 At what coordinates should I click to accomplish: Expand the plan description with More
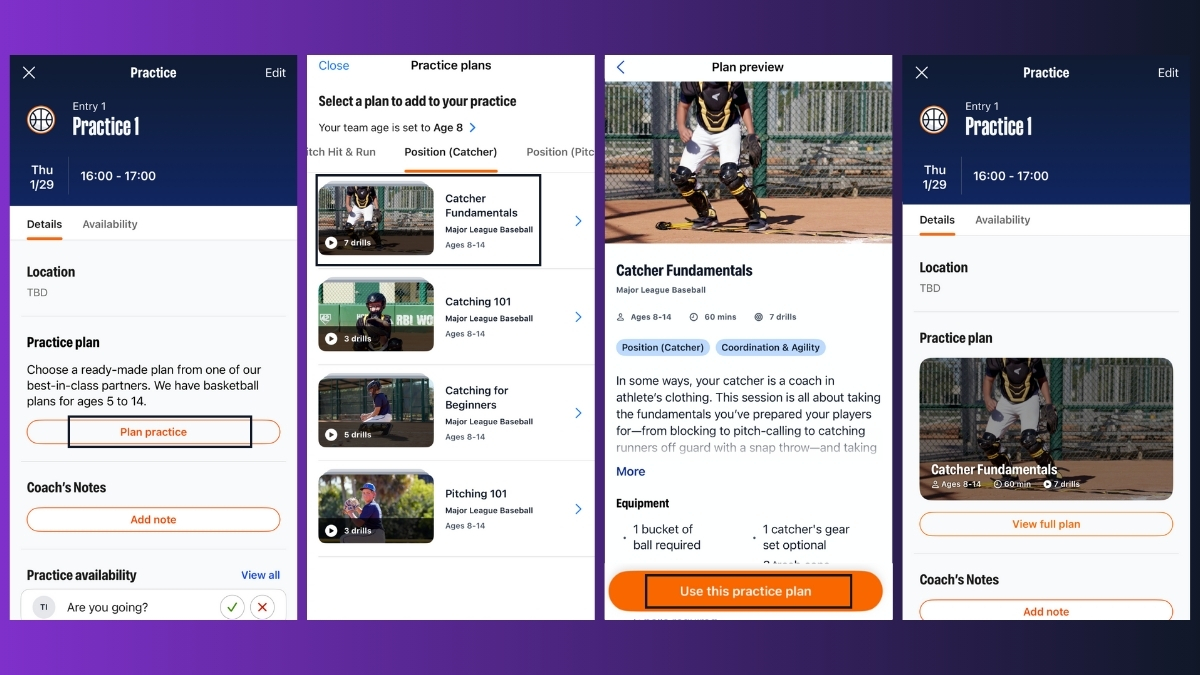[630, 471]
